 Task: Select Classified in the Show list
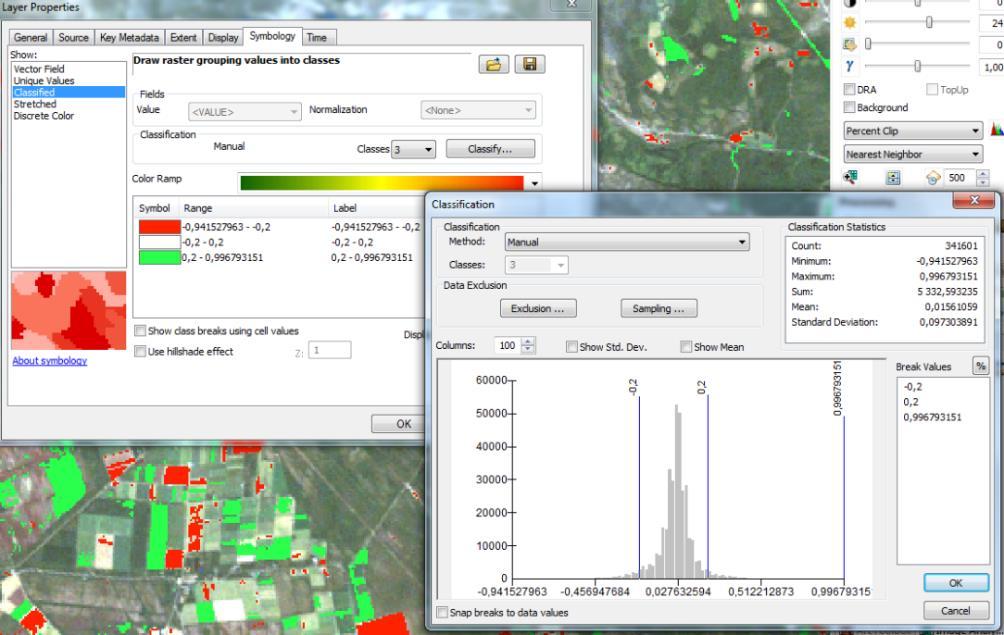click(x=69, y=92)
